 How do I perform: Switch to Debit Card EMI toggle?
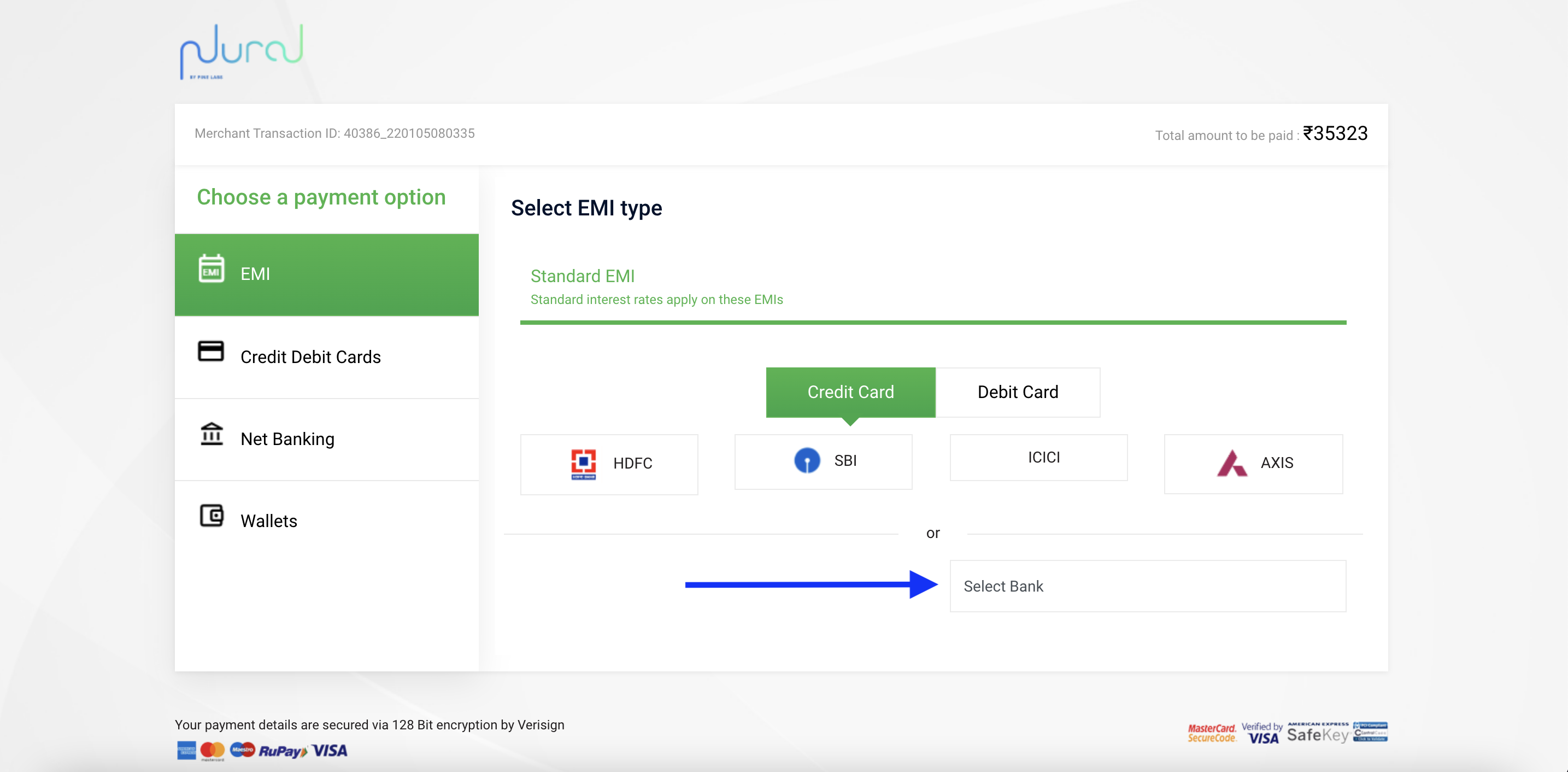click(x=1017, y=392)
